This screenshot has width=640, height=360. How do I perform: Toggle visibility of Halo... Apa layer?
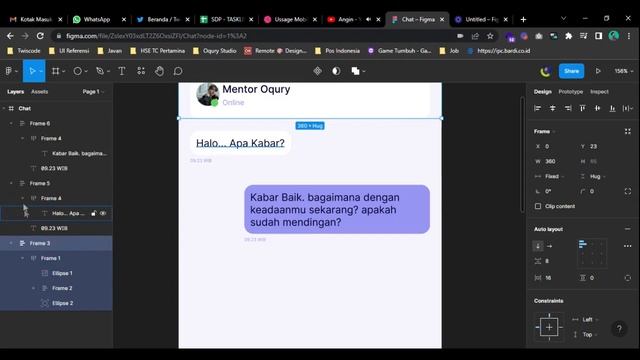click(x=103, y=213)
